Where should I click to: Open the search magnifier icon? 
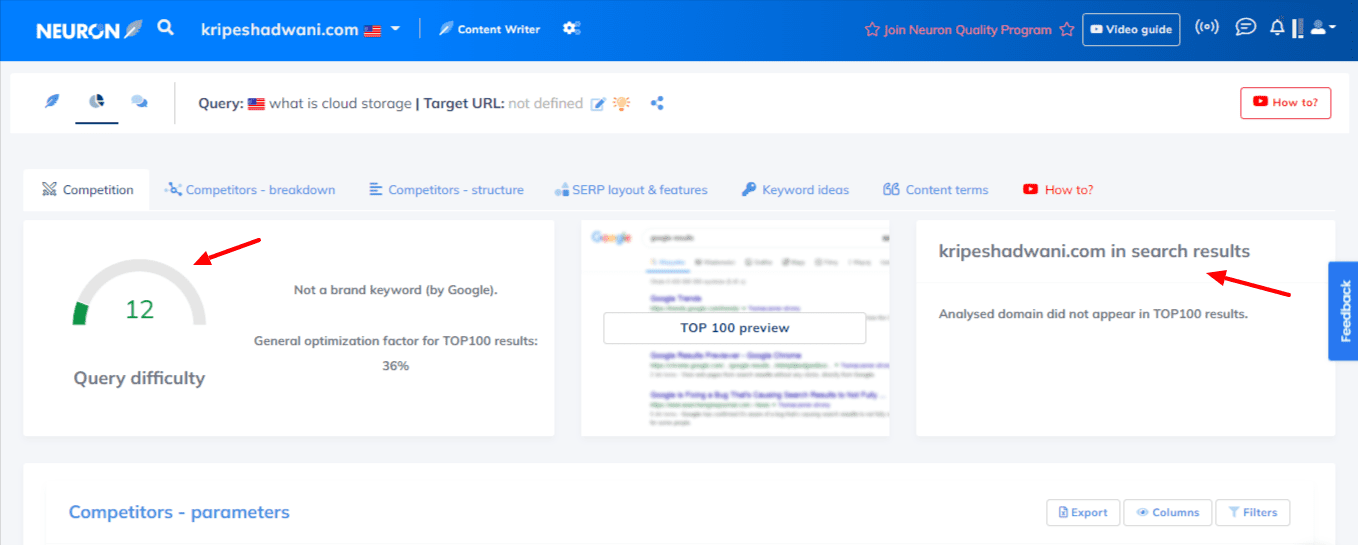tap(166, 28)
